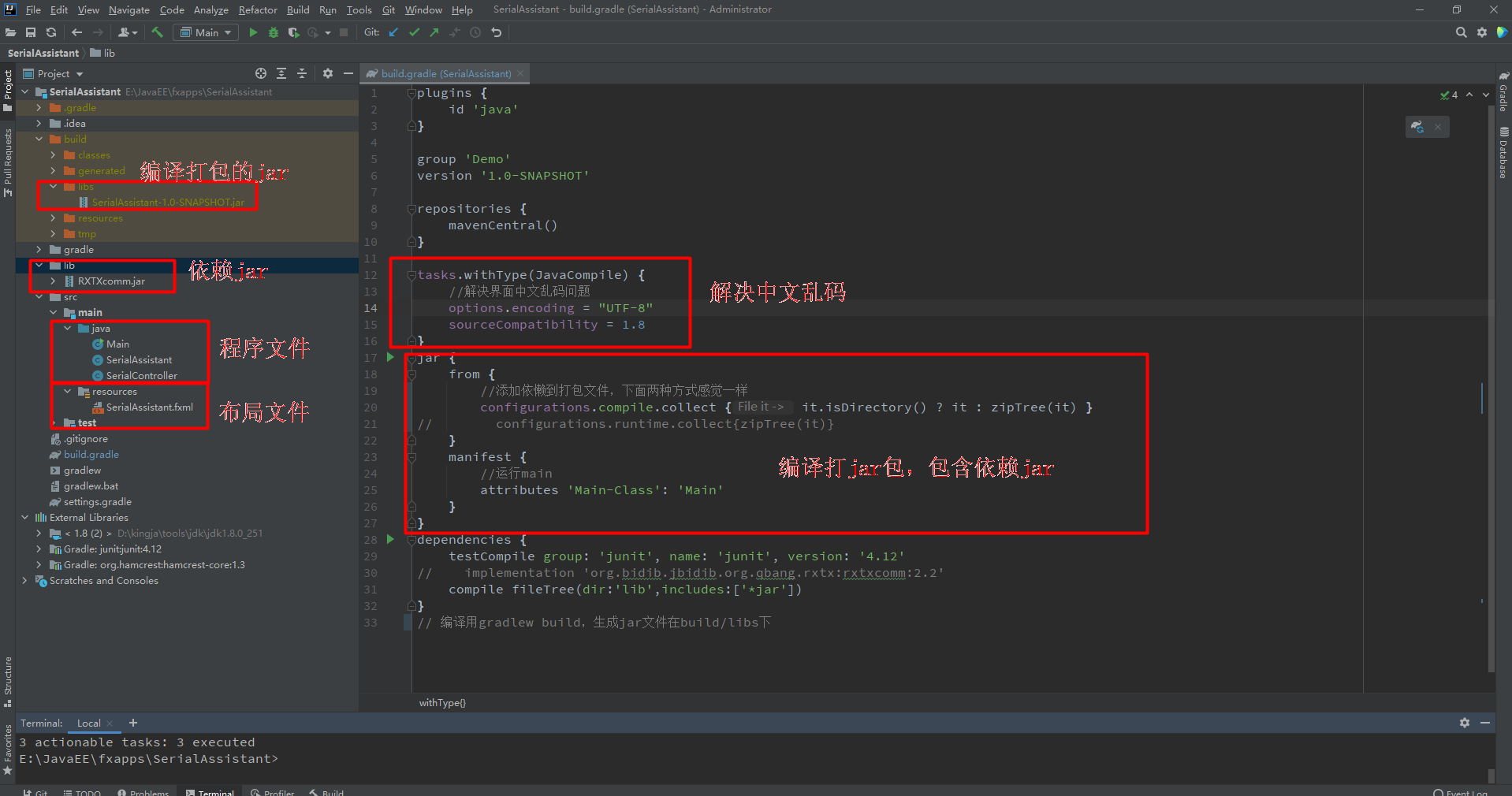Open Gradle side panel
The height and width of the screenshot is (796, 1512).
[1503, 91]
